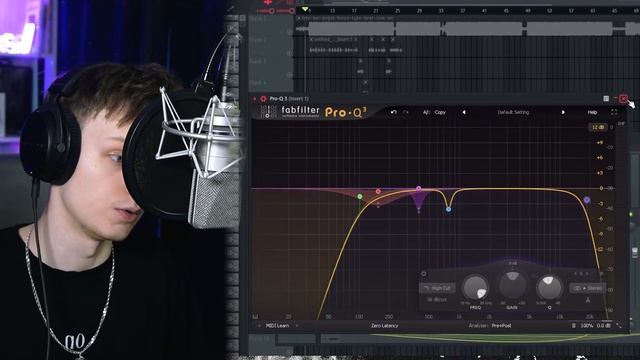
Task: Open the Stereo placement dropdown
Action: click(588, 288)
